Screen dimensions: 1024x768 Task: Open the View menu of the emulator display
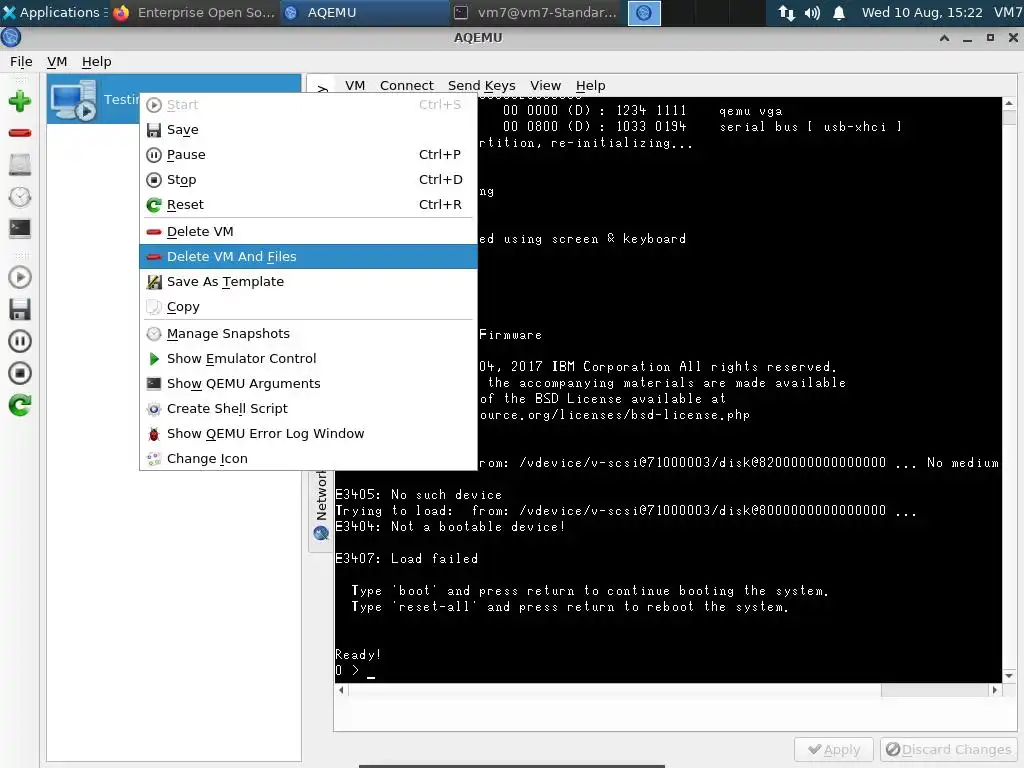(x=545, y=86)
